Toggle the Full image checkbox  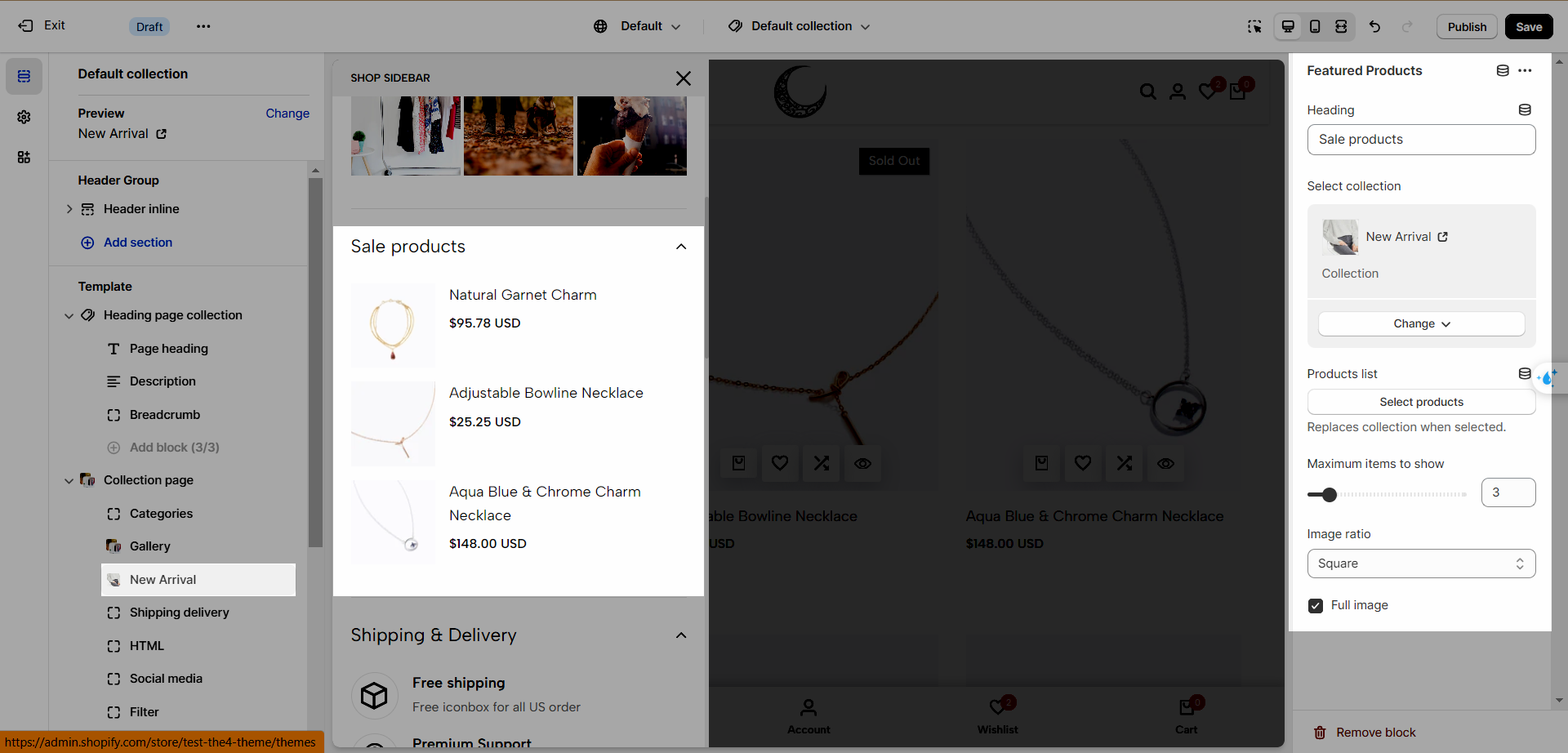[x=1315, y=605]
